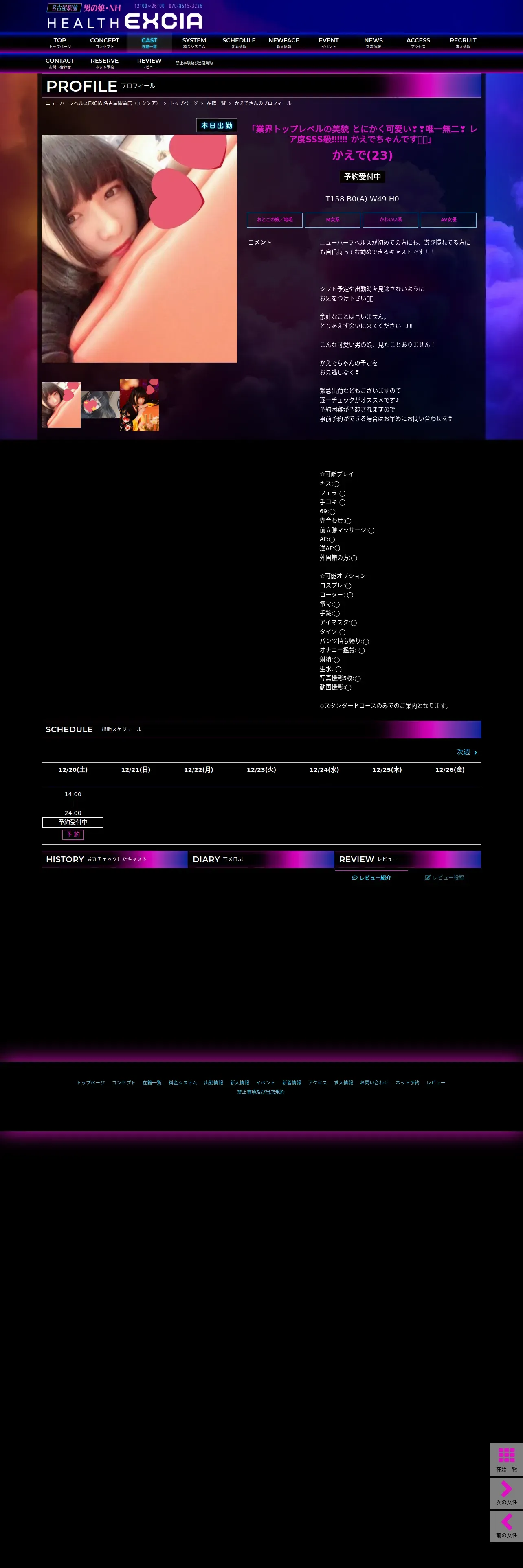Click the pencil icon in レビュー投稿
523x1568 pixels.
(427, 878)
